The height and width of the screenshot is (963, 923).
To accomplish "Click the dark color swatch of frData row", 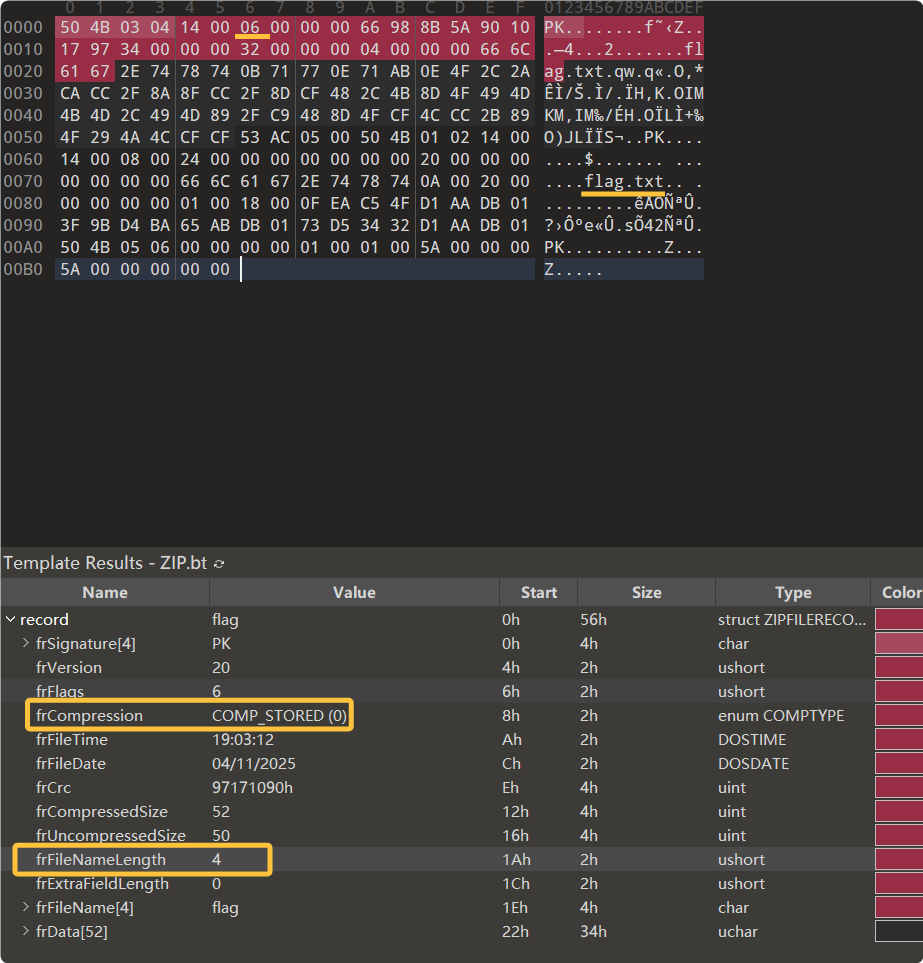I will 898,932.
